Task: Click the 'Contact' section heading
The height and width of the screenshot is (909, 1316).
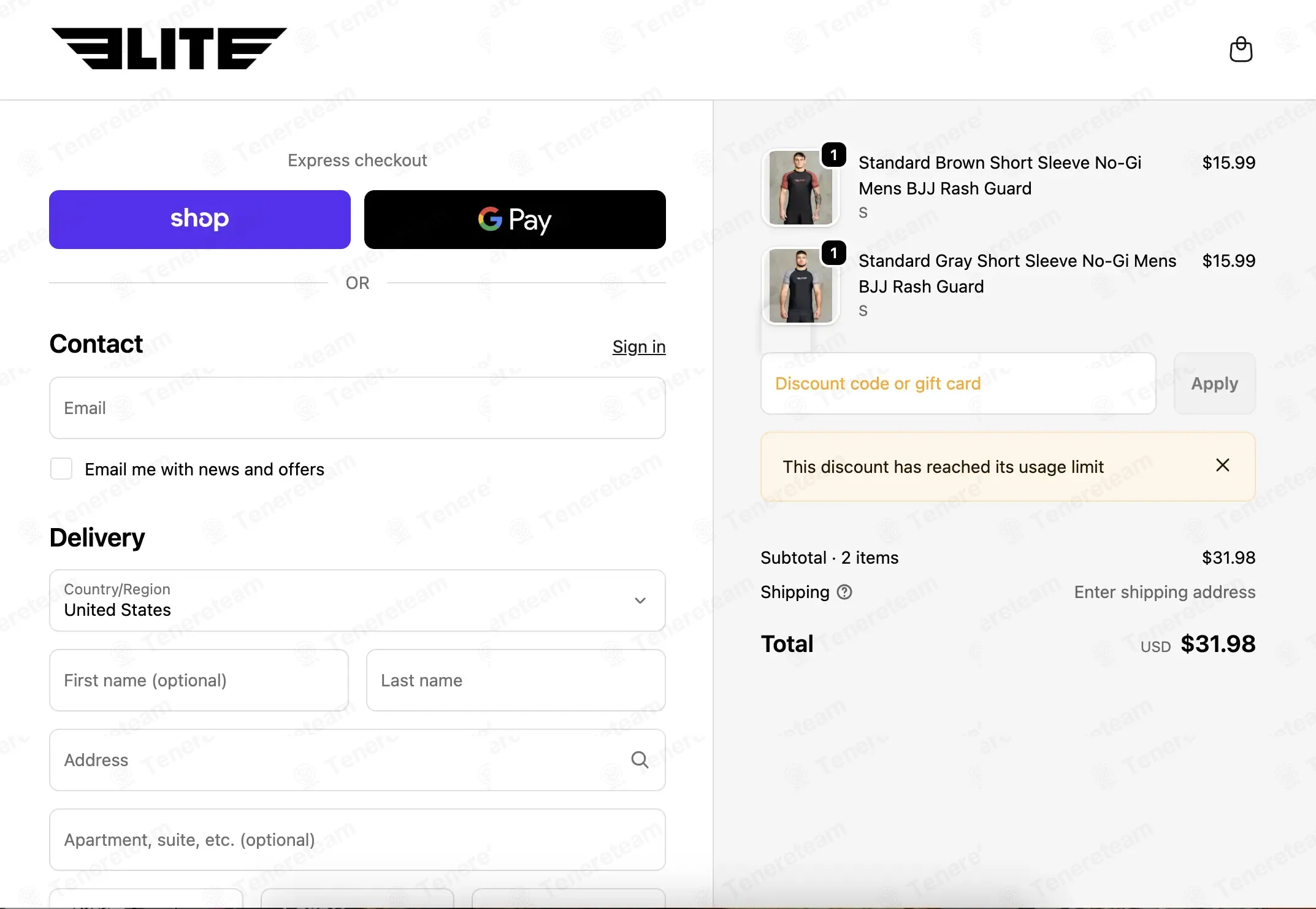Action: (x=96, y=343)
